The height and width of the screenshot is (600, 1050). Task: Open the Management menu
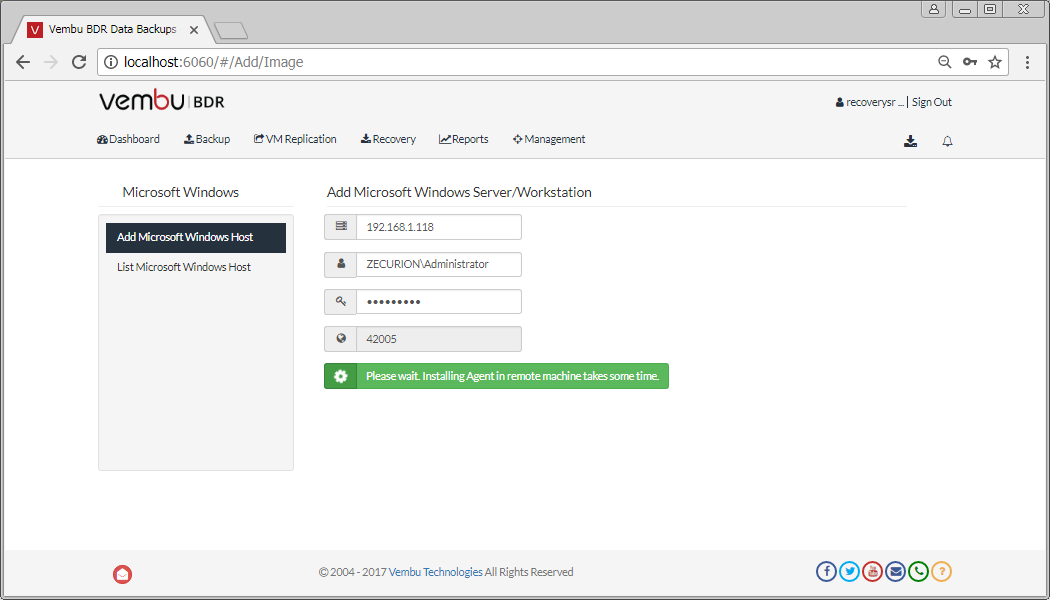coord(549,139)
